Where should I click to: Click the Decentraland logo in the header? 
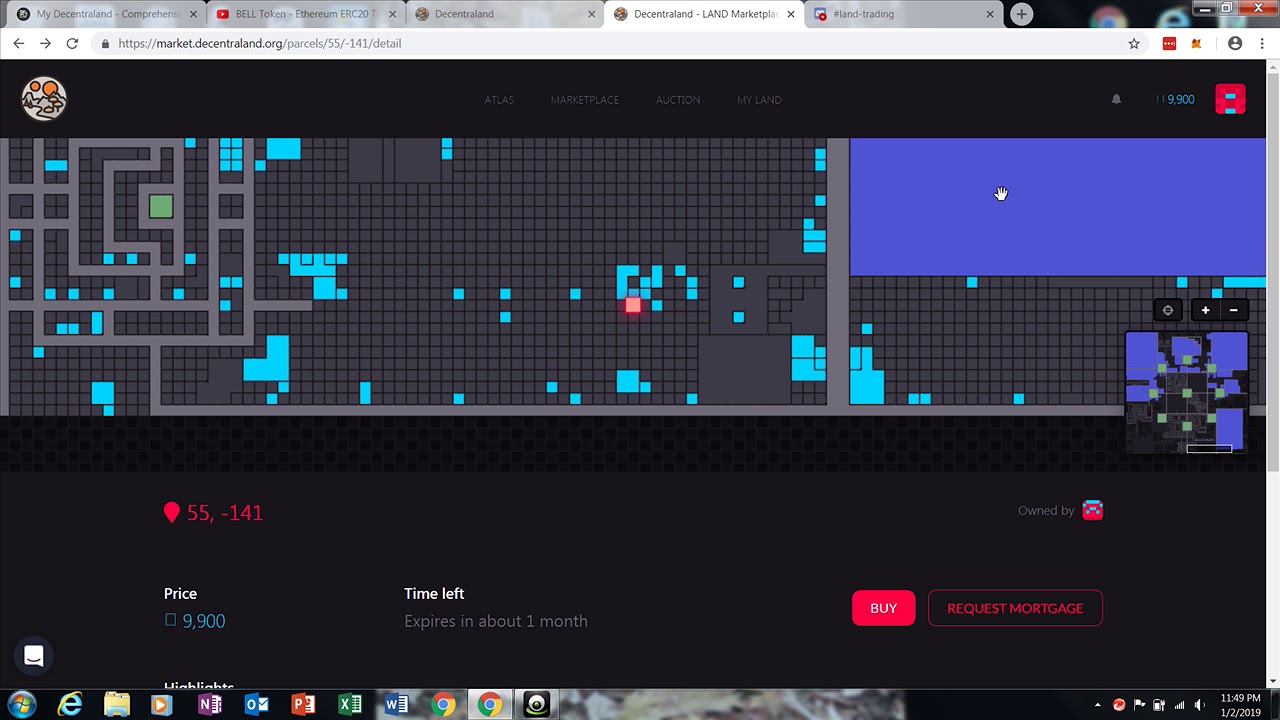(x=44, y=99)
